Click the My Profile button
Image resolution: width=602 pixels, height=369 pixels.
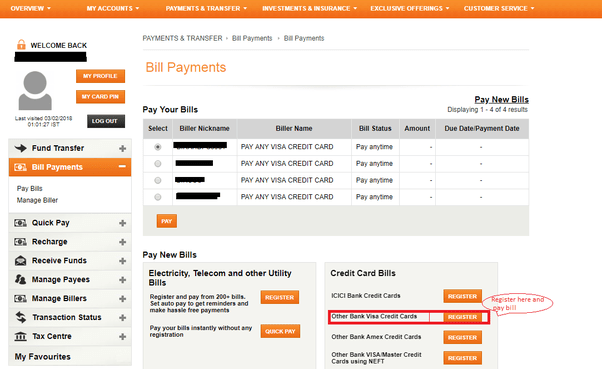[100, 76]
